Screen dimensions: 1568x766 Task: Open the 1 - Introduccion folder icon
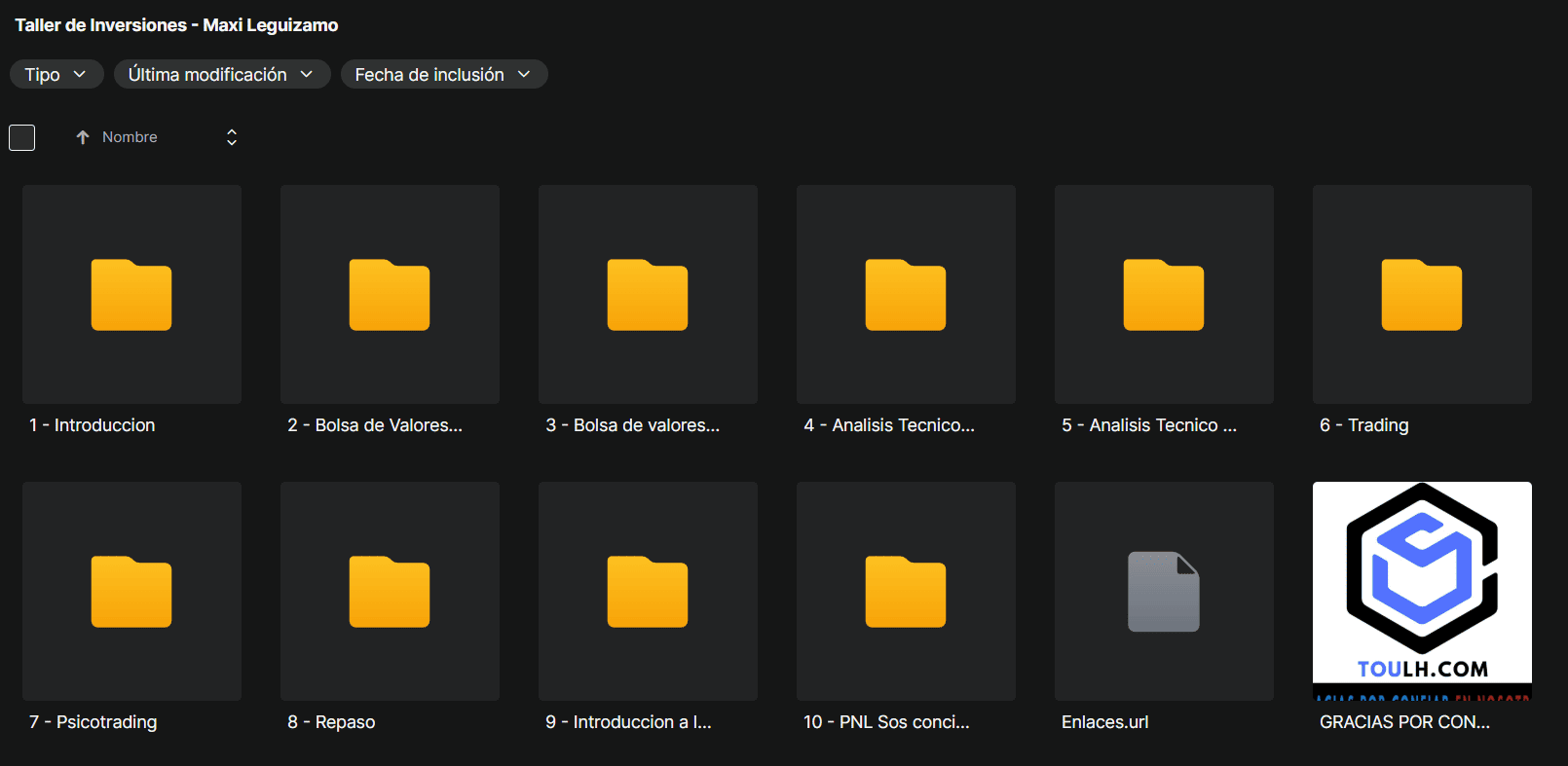click(131, 295)
